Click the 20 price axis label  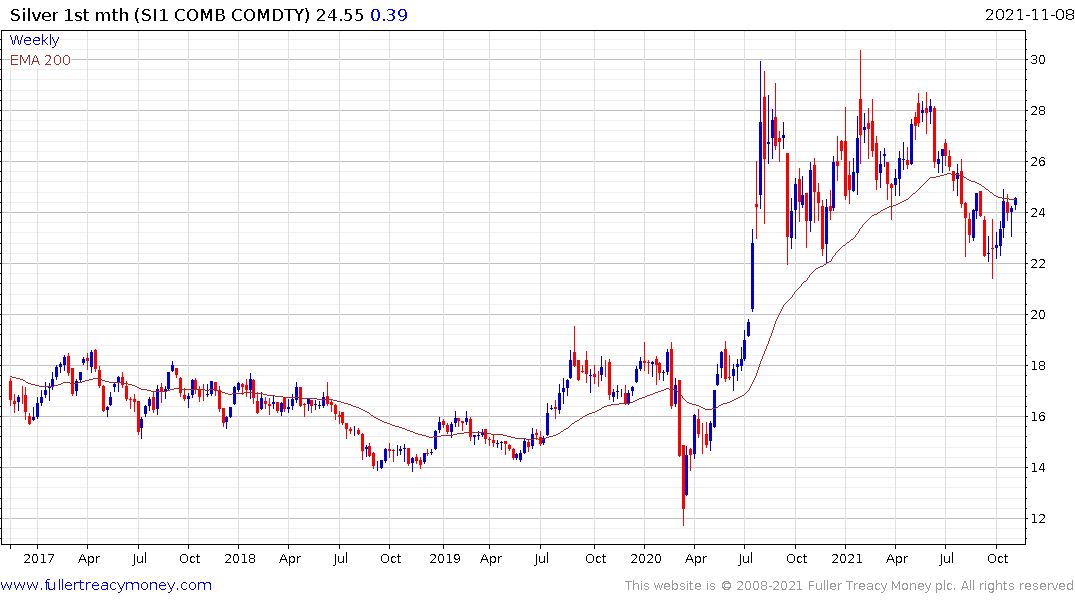pyautogui.click(x=1038, y=315)
